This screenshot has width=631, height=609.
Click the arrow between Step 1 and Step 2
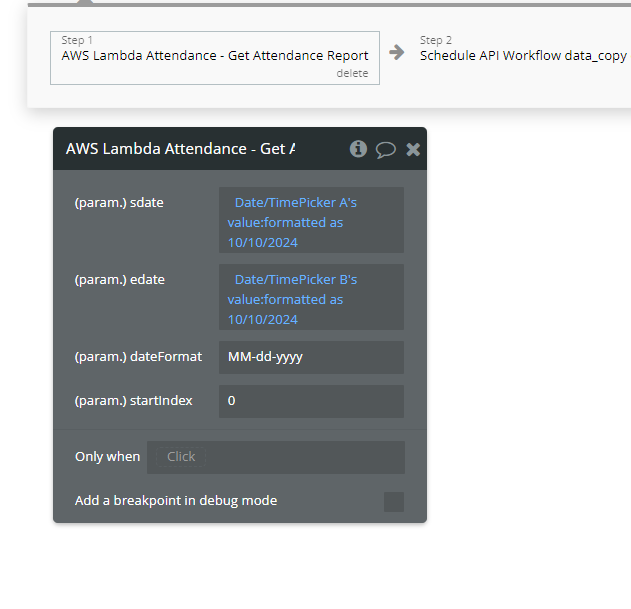397,52
